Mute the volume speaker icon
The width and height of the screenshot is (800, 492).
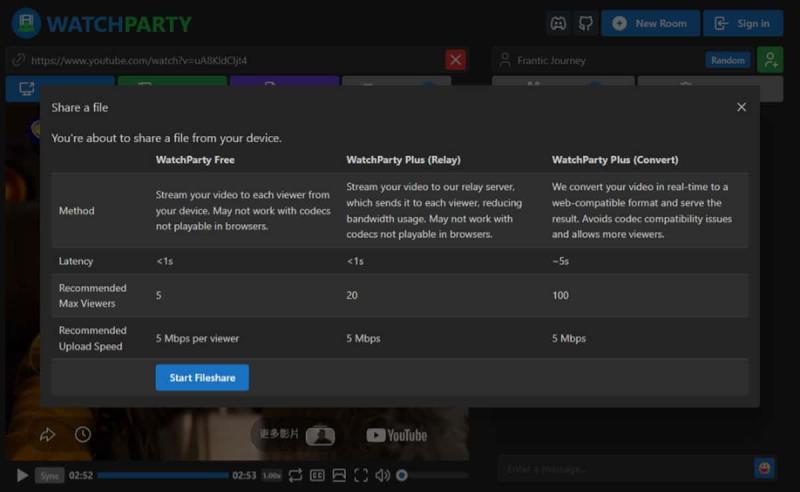[x=382, y=476]
